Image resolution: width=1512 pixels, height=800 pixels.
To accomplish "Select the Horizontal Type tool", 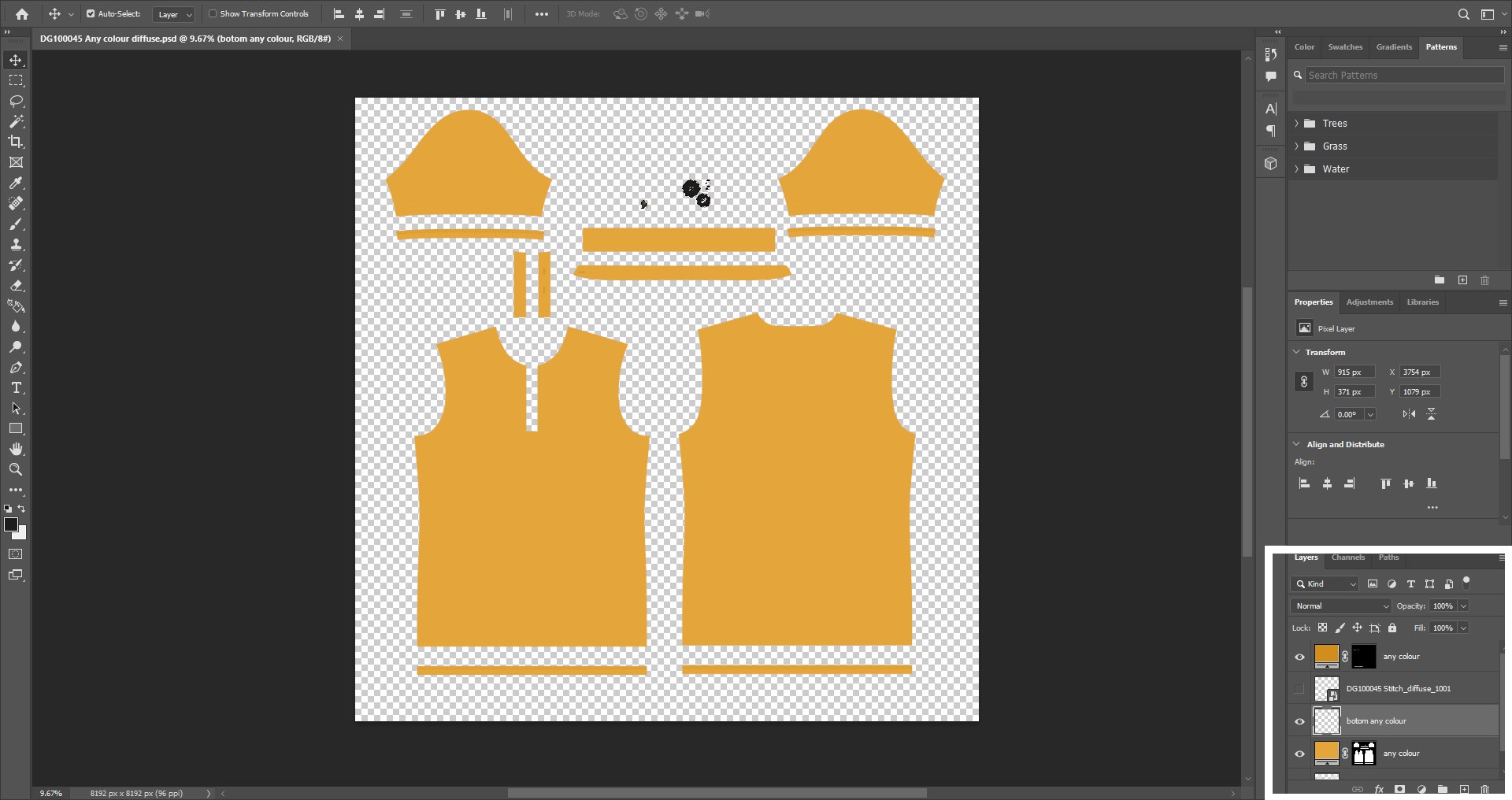I will pos(16,387).
